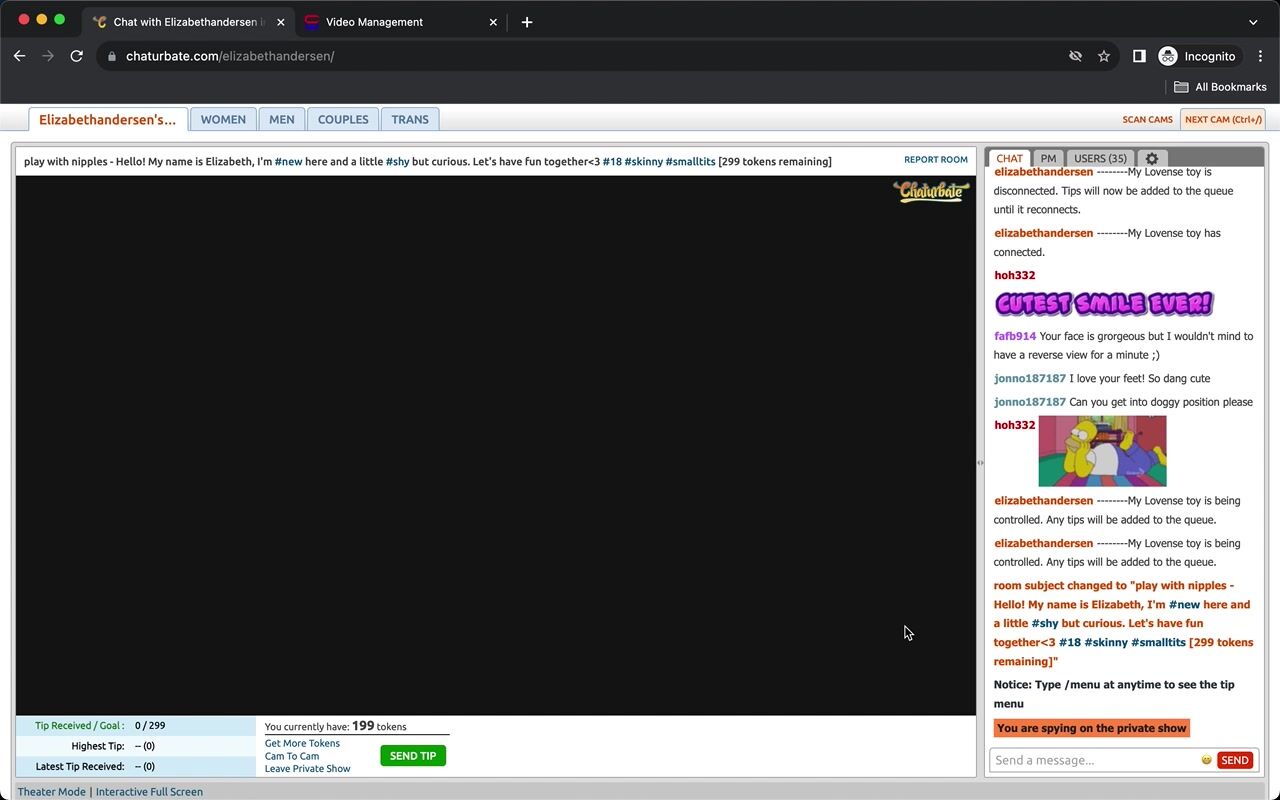Reload the page with the refresh icon

tap(76, 56)
